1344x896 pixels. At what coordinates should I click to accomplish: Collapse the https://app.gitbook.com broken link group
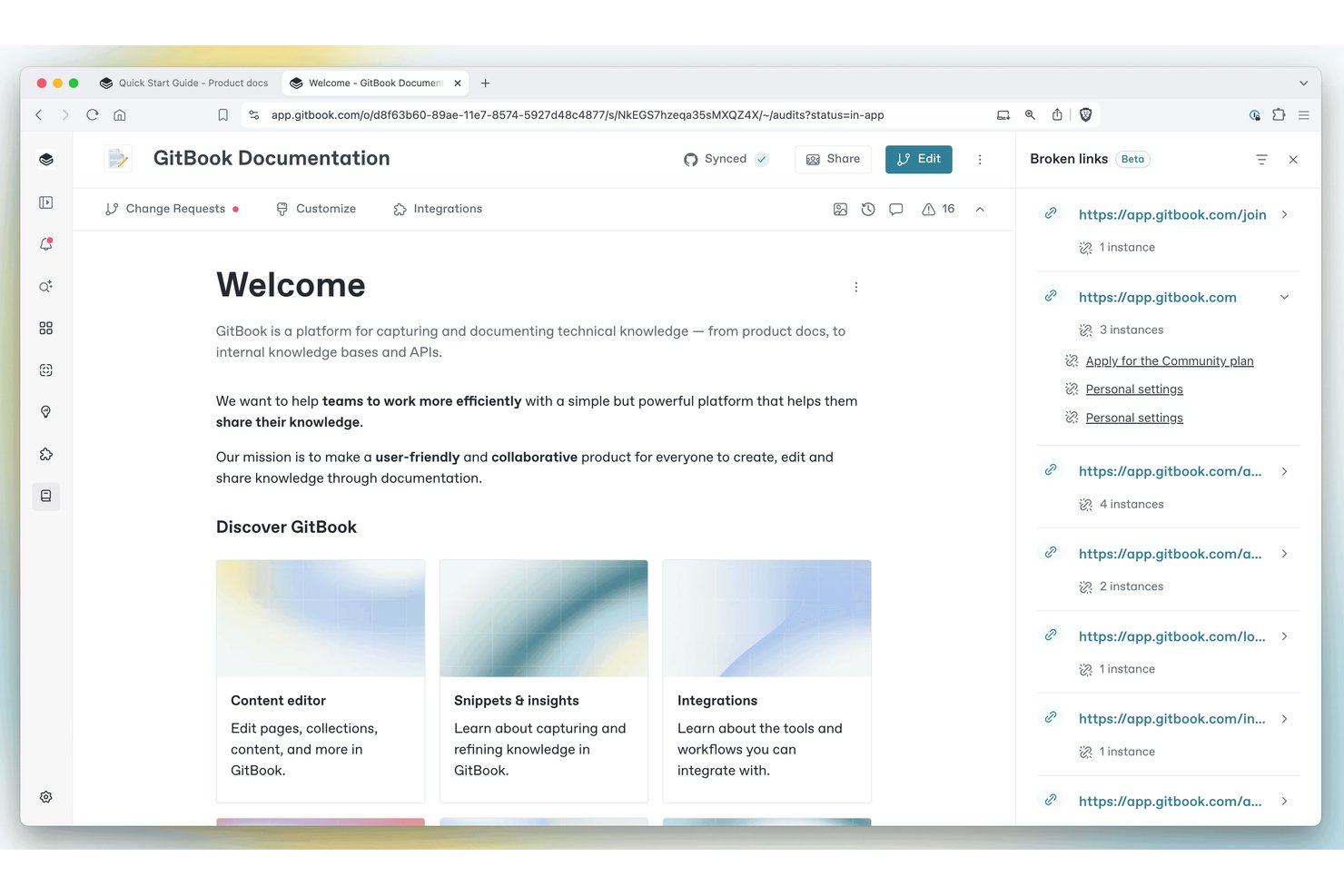(x=1284, y=297)
